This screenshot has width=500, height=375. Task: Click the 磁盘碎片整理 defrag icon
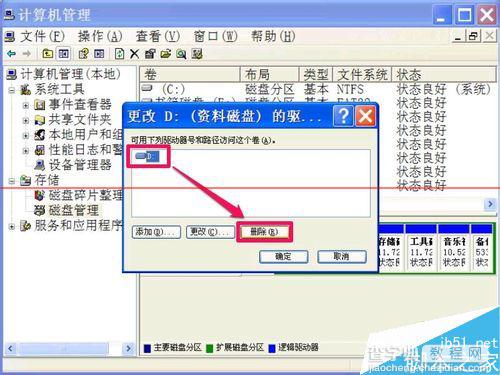(x=40, y=195)
